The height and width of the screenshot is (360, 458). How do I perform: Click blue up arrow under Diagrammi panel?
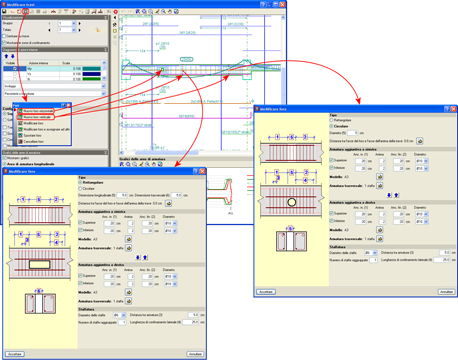[6, 56]
